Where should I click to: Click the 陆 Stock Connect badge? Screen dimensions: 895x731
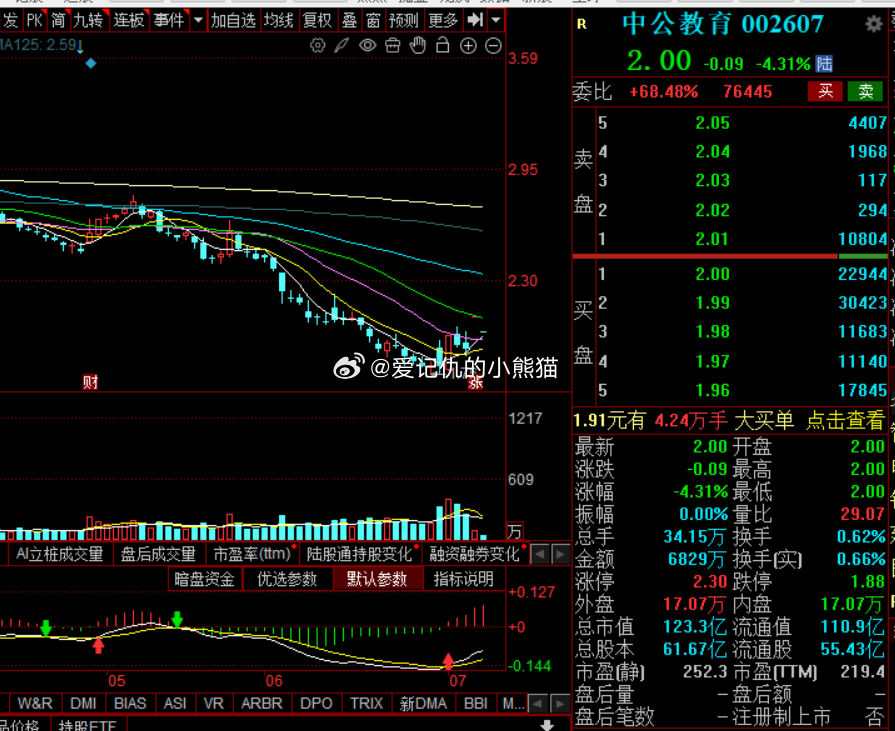click(x=824, y=63)
